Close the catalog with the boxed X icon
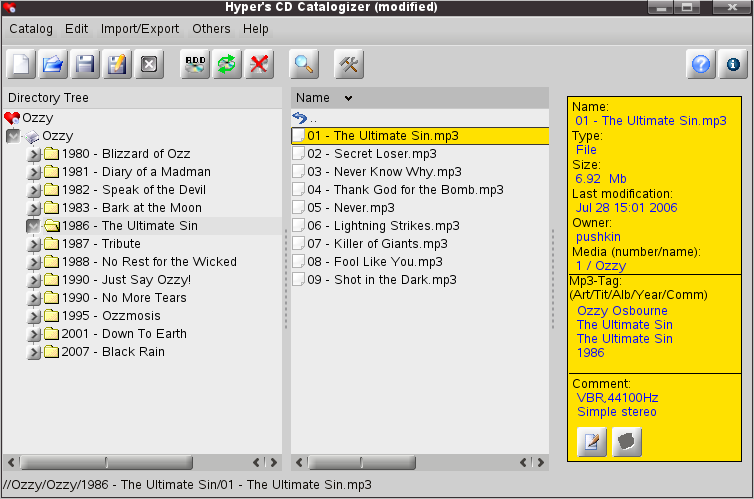The image size is (754, 499). tap(149, 64)
